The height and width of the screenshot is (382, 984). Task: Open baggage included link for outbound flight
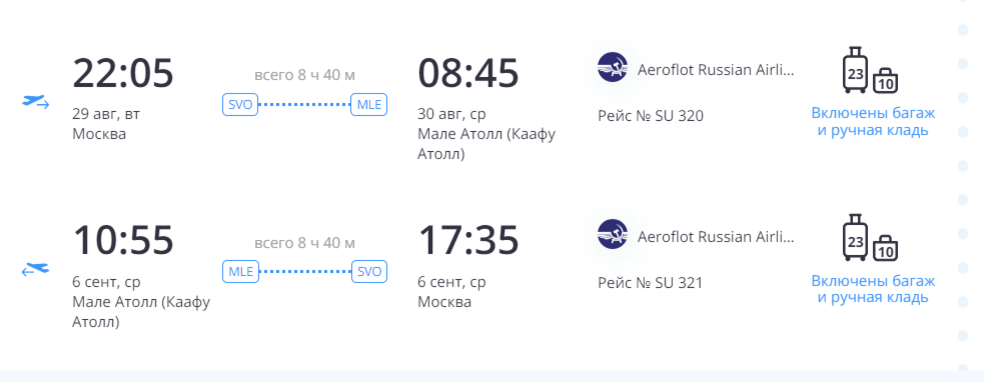pyautogui.click(x=873, y=122)
